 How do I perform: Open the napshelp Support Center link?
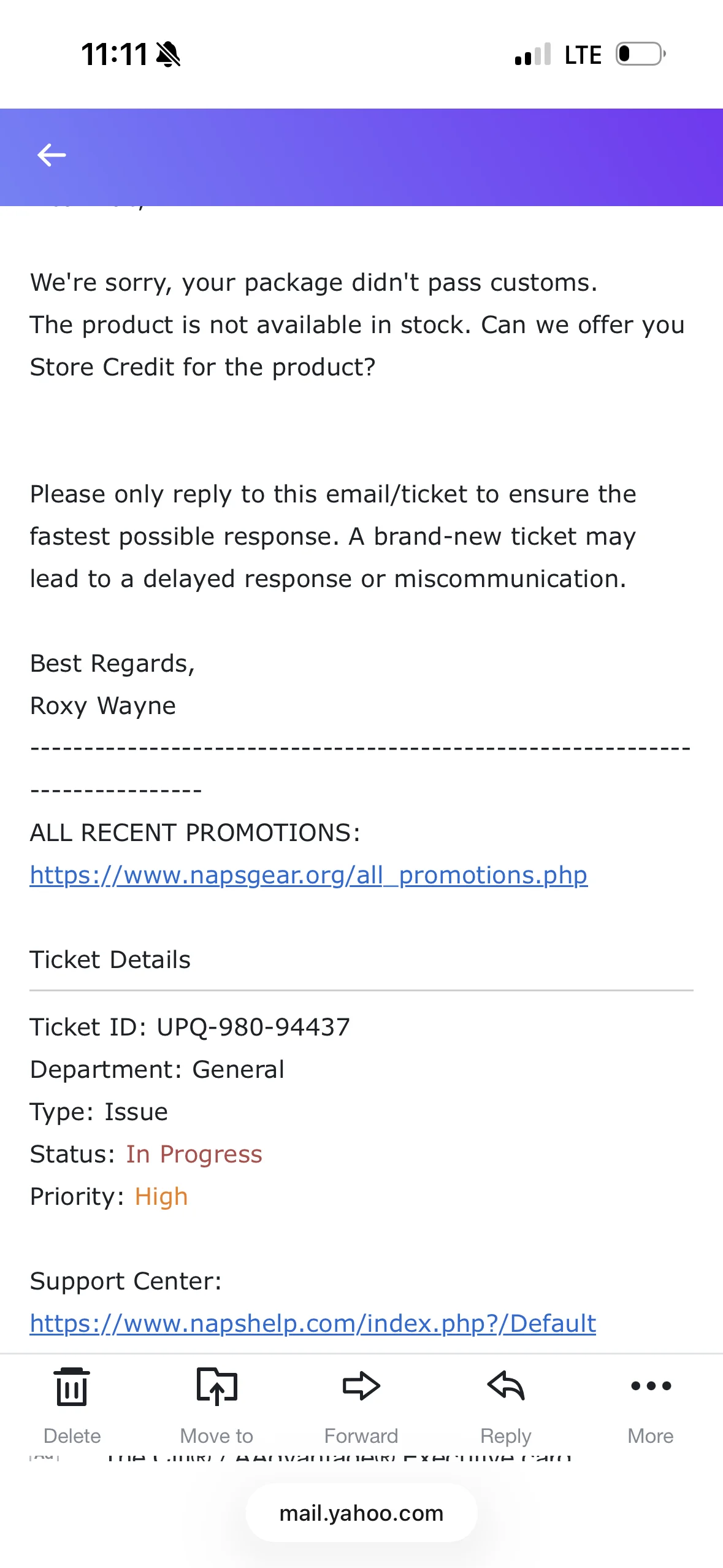pos(313,1323)
